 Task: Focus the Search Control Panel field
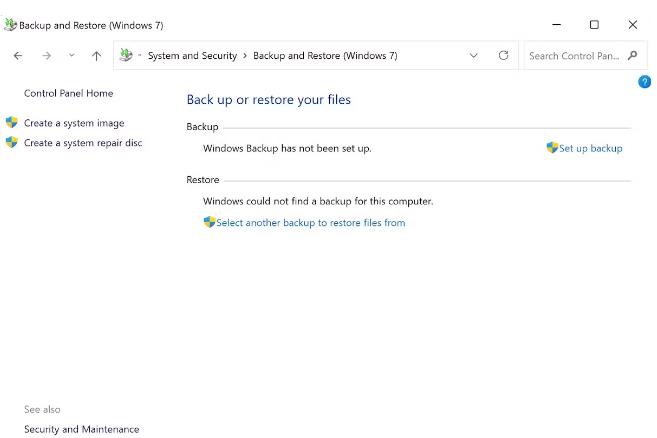coord(574,56)
